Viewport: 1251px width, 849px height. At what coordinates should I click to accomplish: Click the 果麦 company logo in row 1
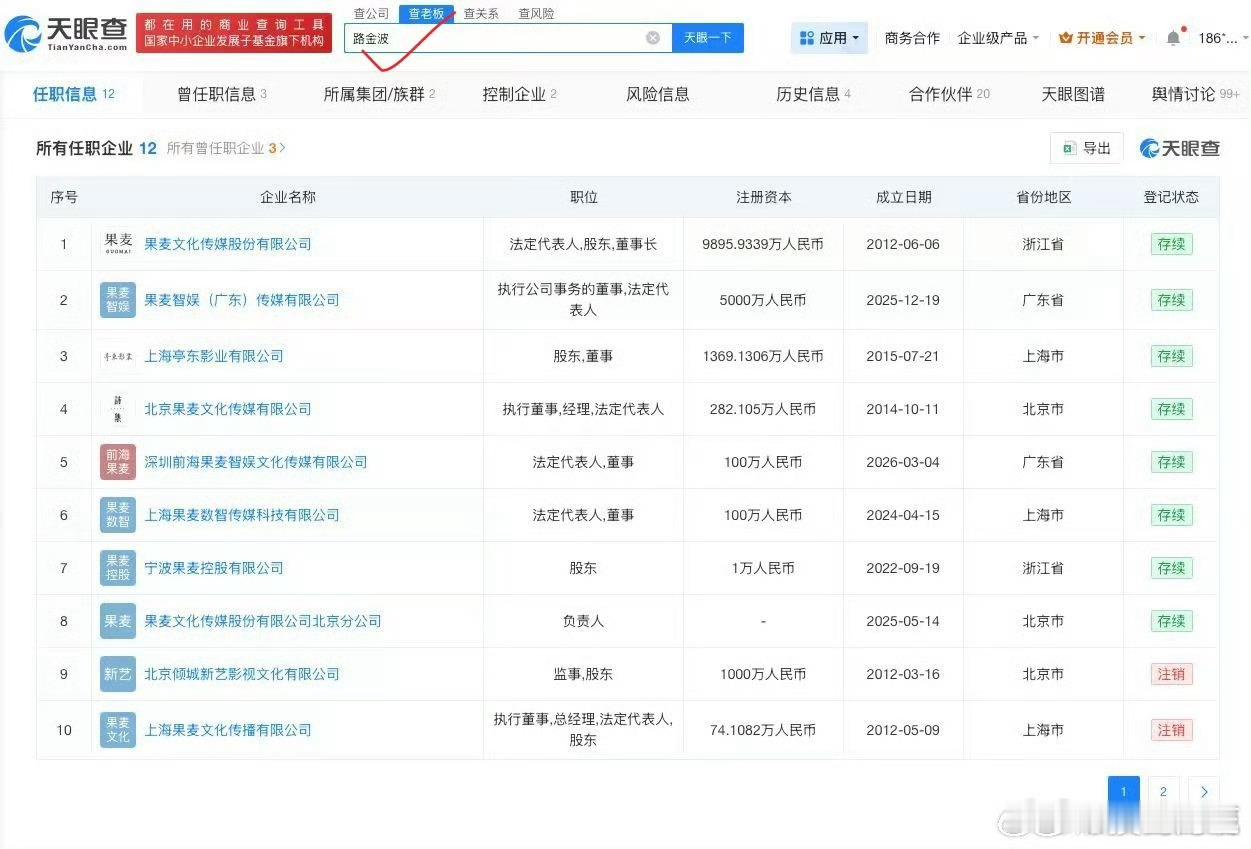pos(117,243)
